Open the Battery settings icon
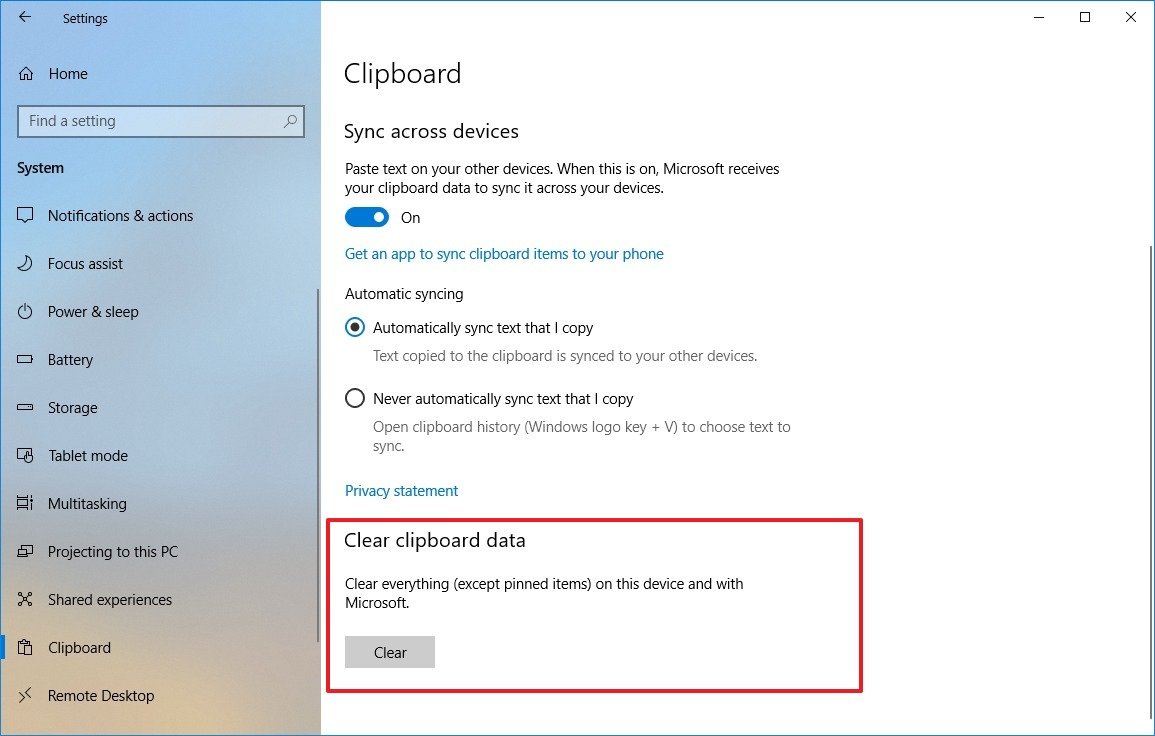 (26, 359)
